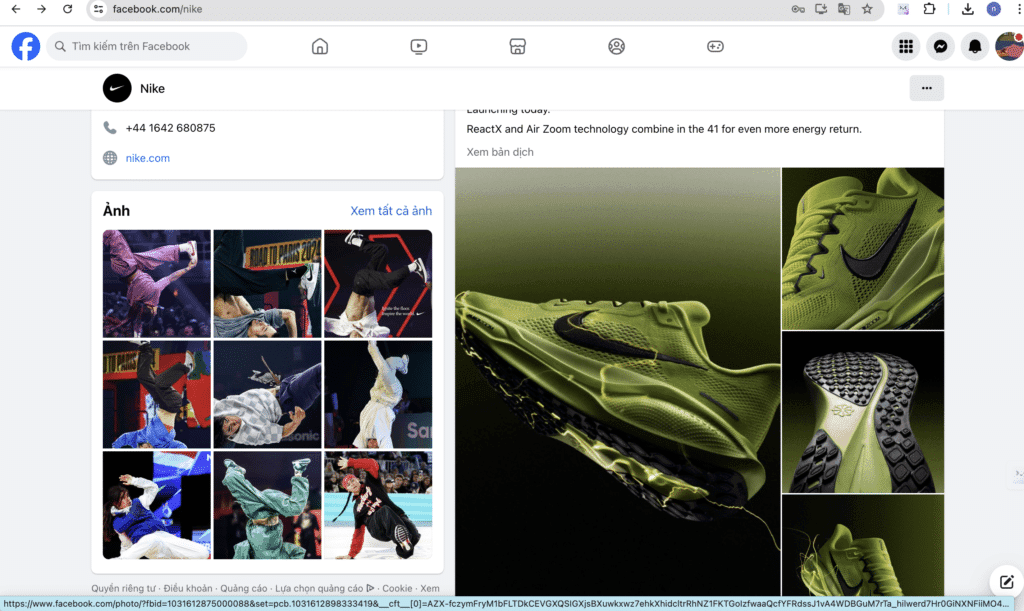
Task: Click the Điều khoản footer link
Action: coord(188,588)
